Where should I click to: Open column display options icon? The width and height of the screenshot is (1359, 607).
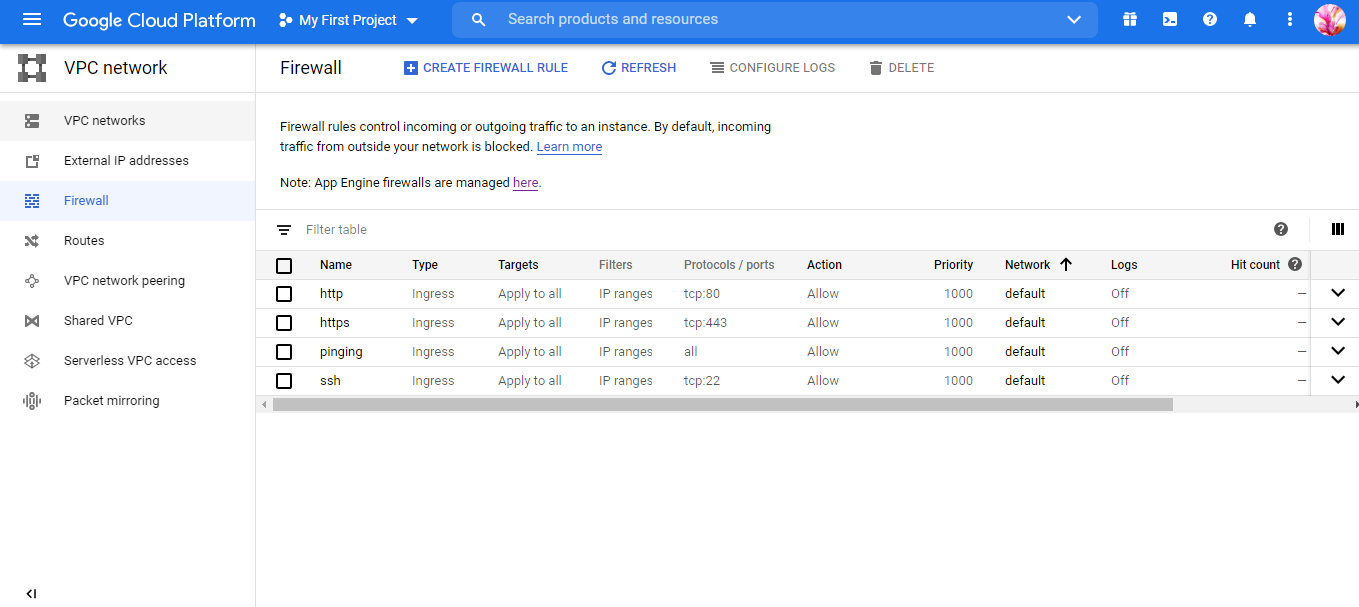pos(1337,229)
